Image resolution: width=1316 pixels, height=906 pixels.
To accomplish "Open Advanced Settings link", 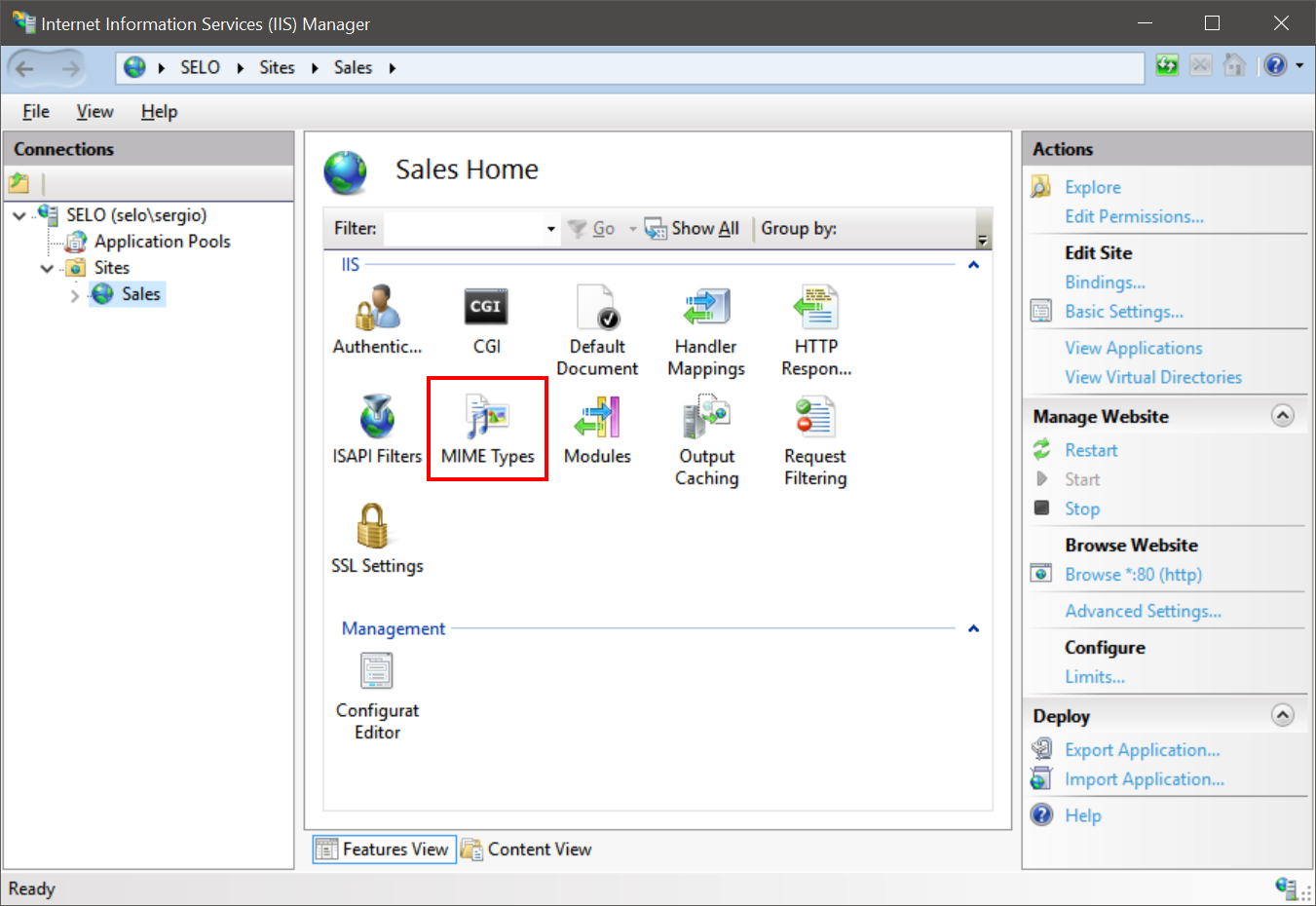I will click(x=1143, y=611).
